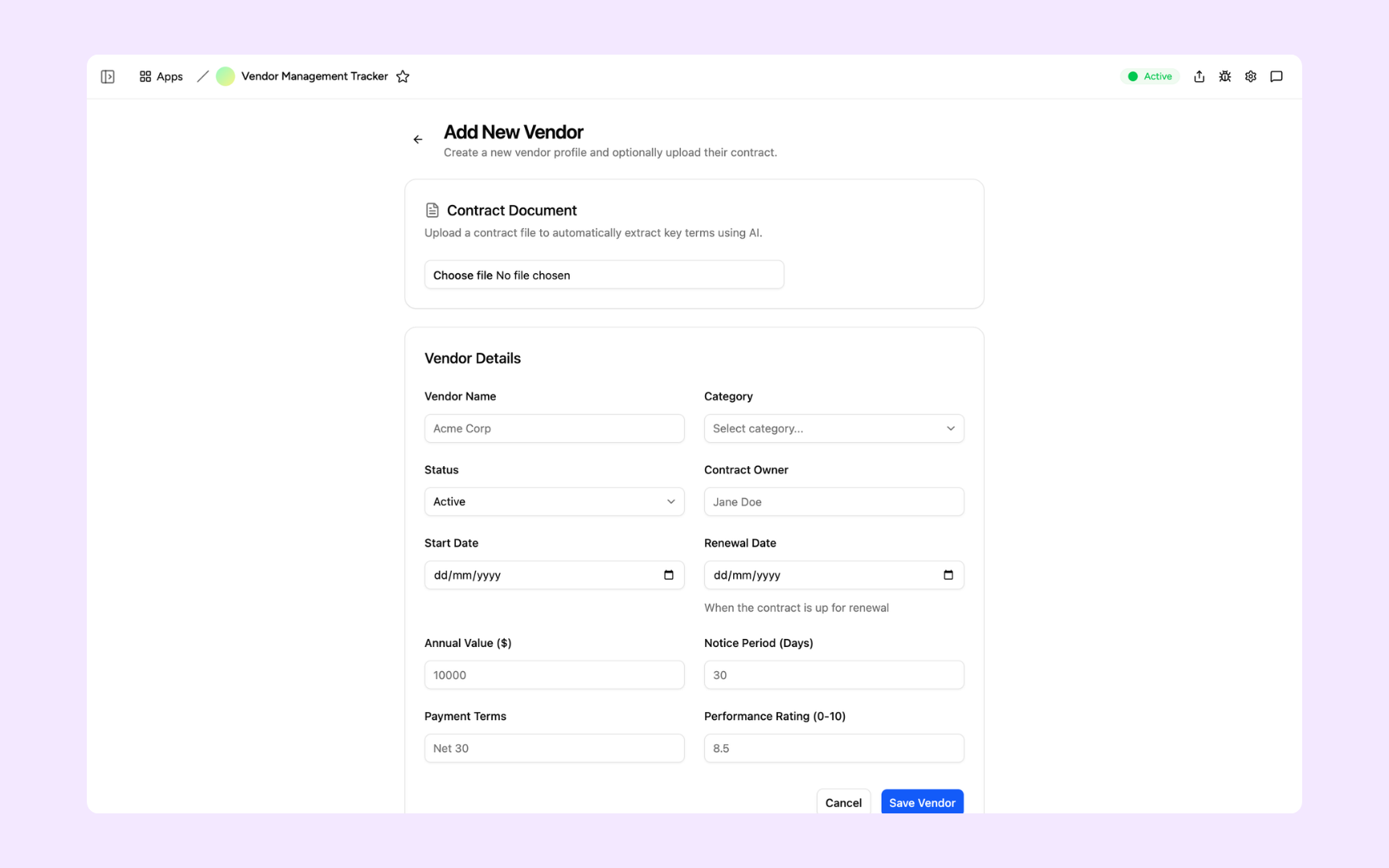Open the share/export icon
This screenshot has height=868, width=1389.
click(1199, 76)
